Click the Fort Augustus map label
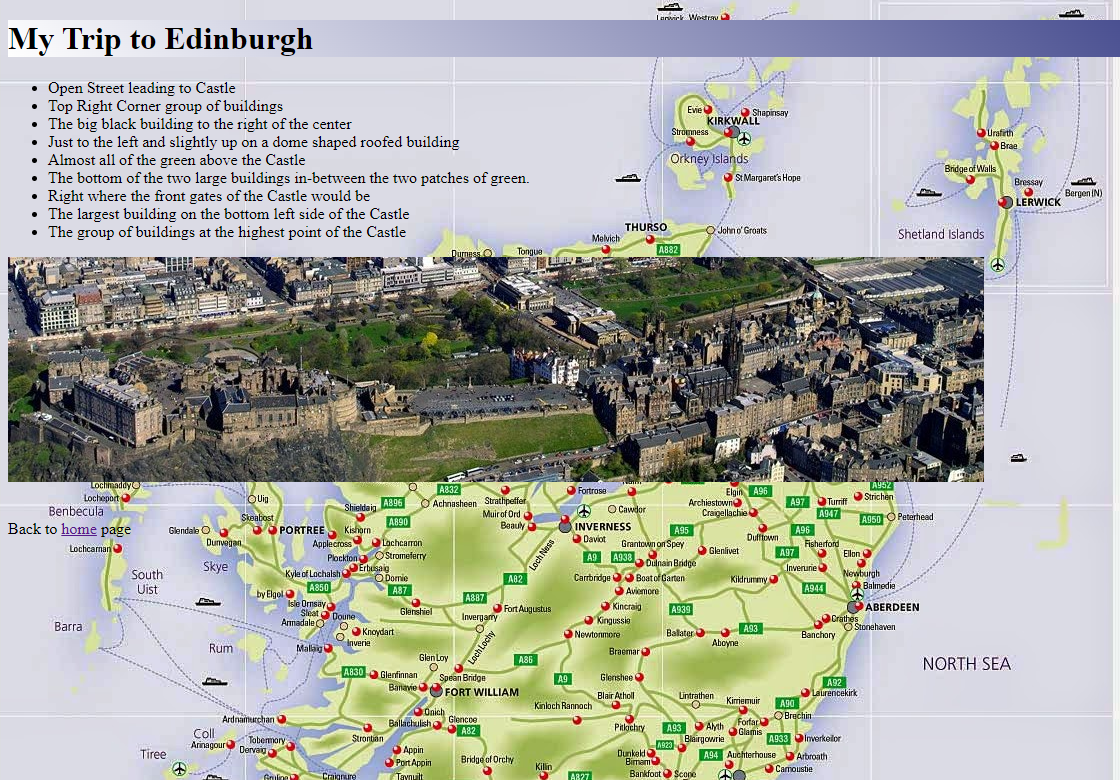Viewport: 1120px width, 780px height. [x=527, y=609]
